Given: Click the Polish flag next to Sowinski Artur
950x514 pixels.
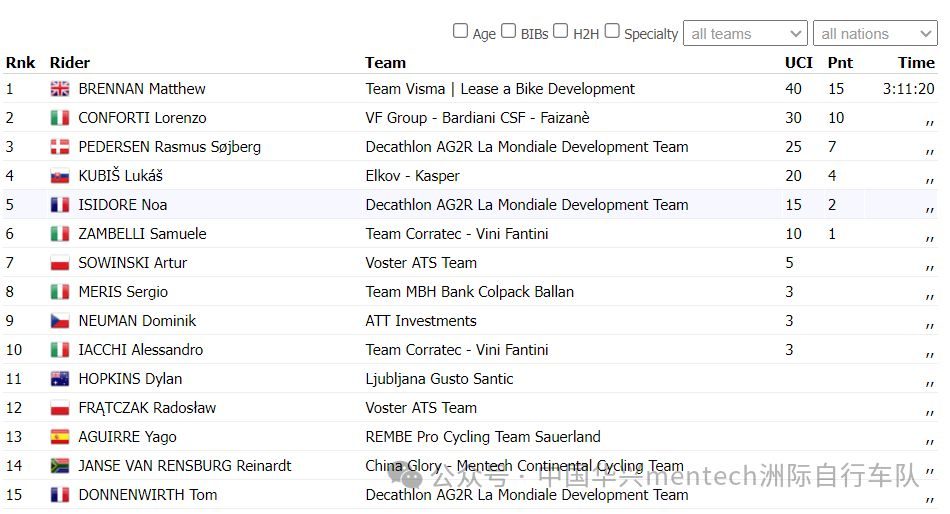Looking at the screenshot, I should [x=59, y=264].
